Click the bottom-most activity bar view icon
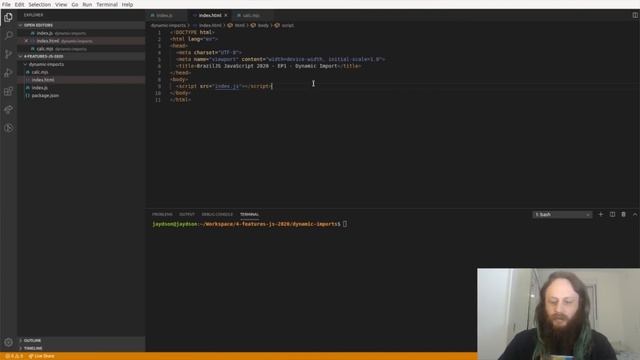This screenshot has height=360, width=640. tap(8, 128)
